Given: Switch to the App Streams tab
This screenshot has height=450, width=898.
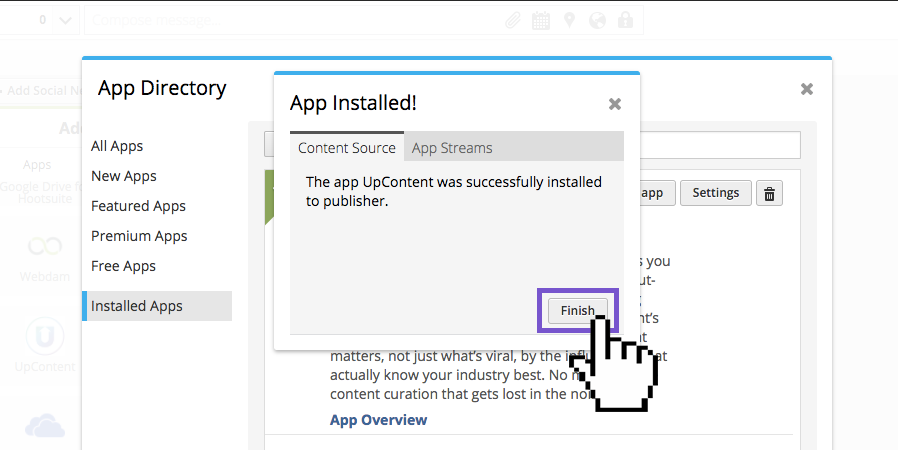Looking at the screenshot, I should pyautogui.click(x=452, y=148).
